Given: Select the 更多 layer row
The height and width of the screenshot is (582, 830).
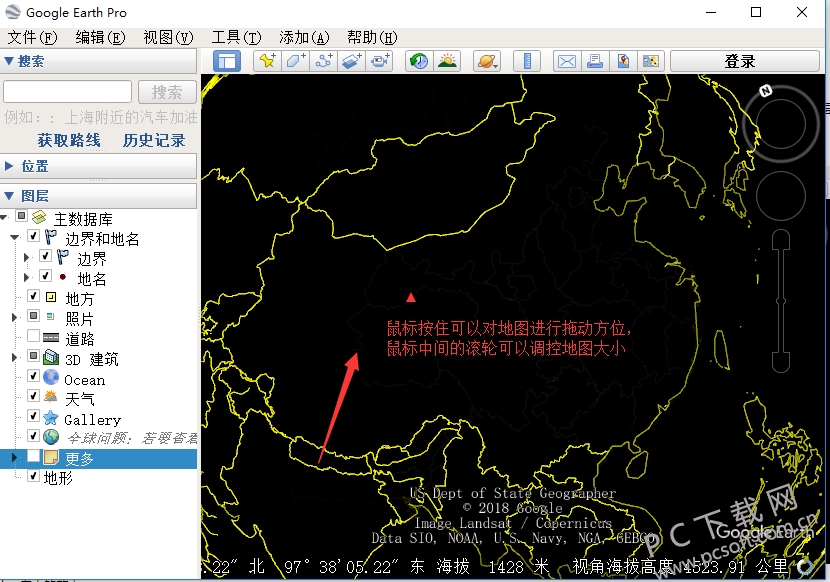Looking at the screenshot, I should [98, 459].
